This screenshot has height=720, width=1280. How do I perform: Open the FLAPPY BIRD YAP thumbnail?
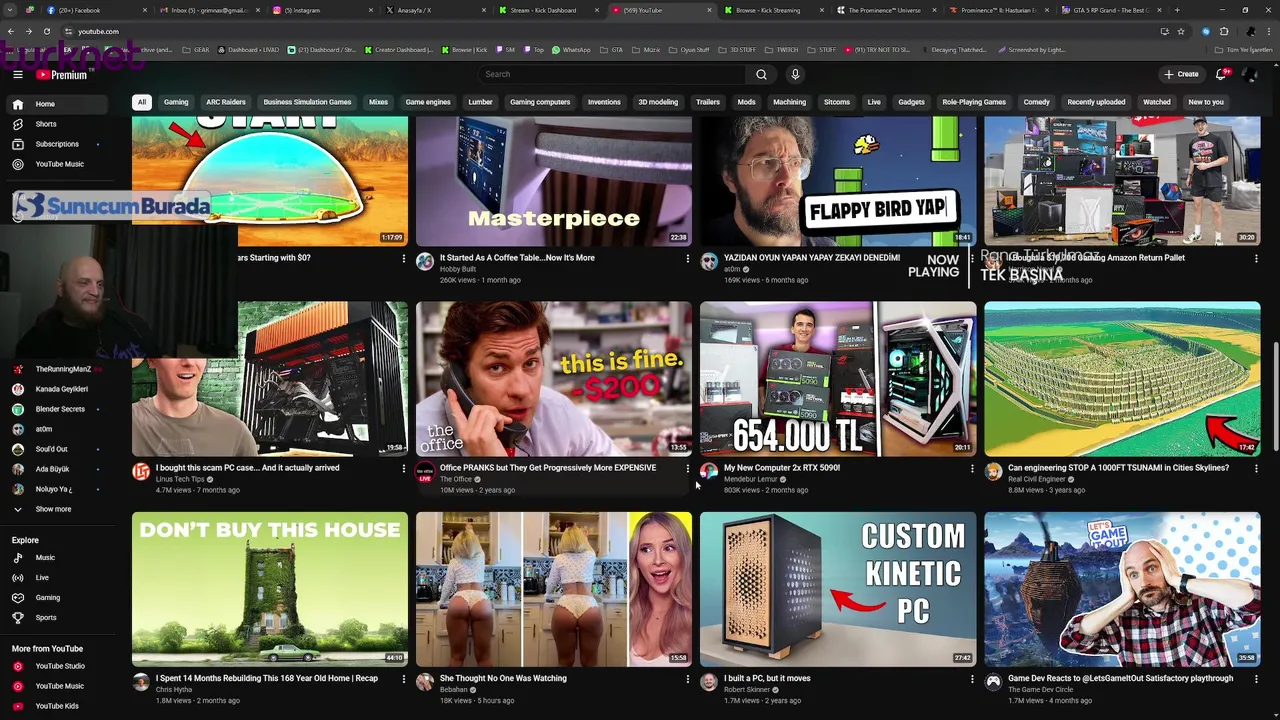pos(838,181)
